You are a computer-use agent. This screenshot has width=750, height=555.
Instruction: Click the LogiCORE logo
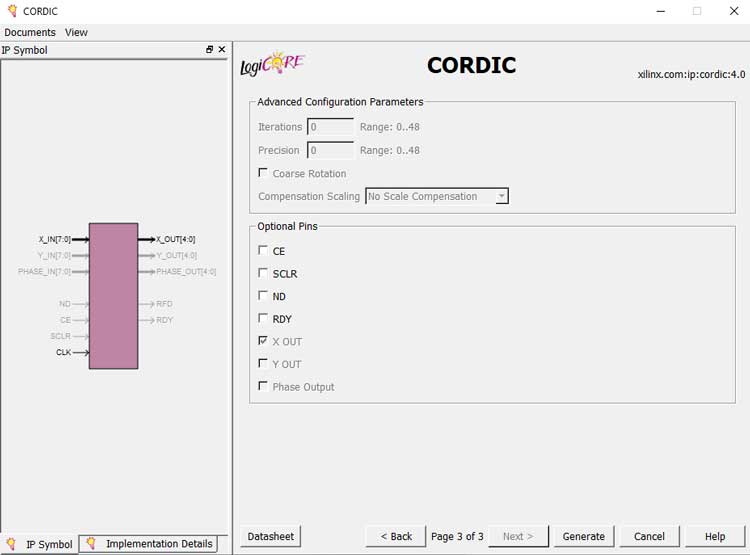[x=272, y=65]
